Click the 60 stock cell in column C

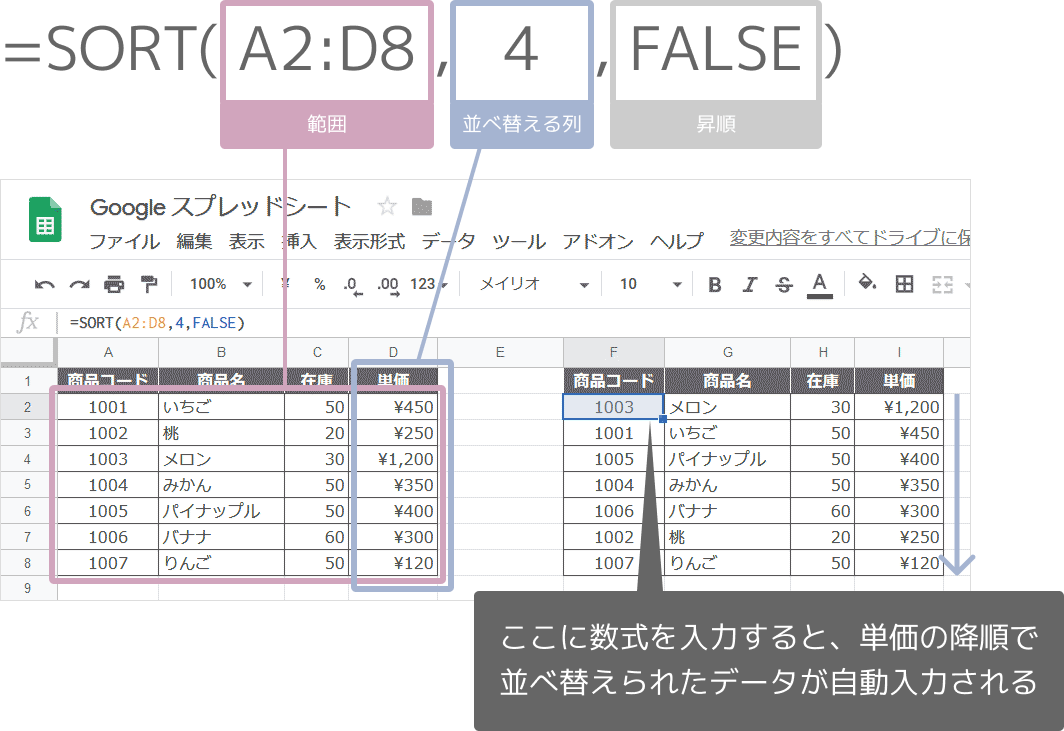[x=317, y=538]
